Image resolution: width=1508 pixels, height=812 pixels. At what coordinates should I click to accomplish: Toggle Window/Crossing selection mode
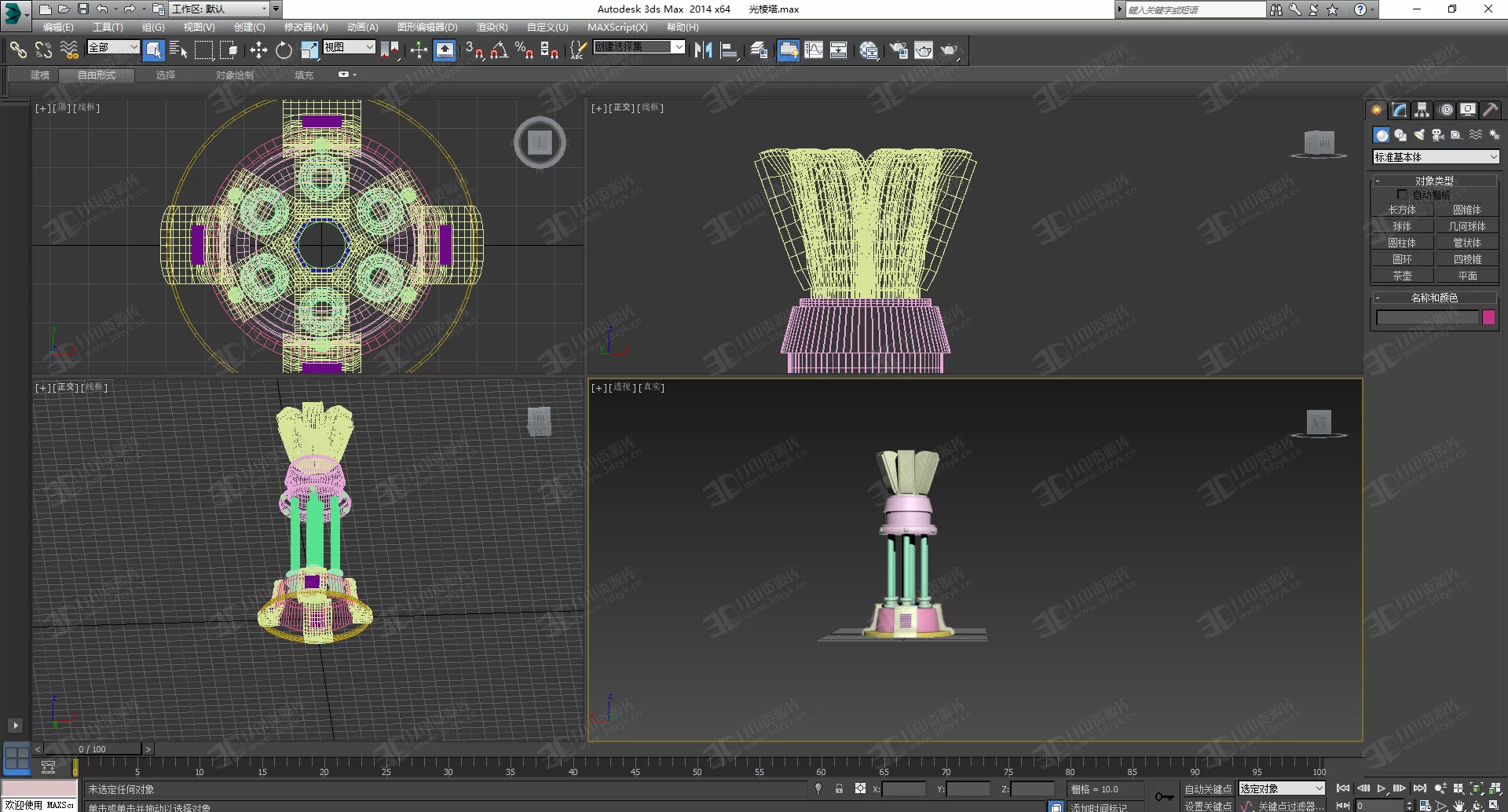click(x=229, y=50)
